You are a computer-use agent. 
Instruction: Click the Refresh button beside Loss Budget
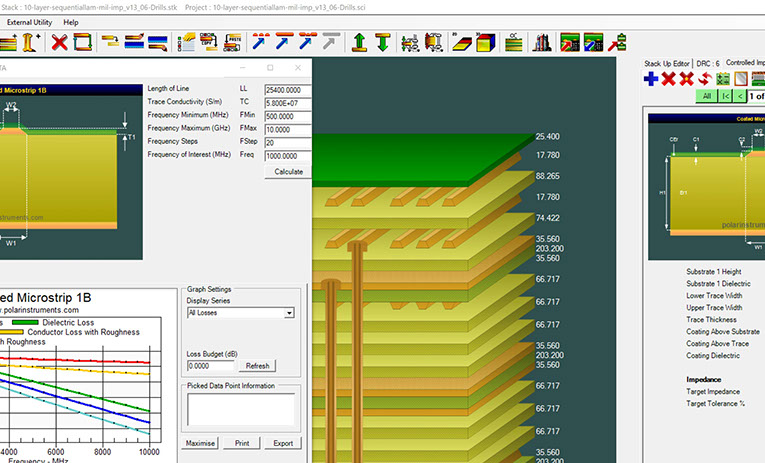(257, 366)
